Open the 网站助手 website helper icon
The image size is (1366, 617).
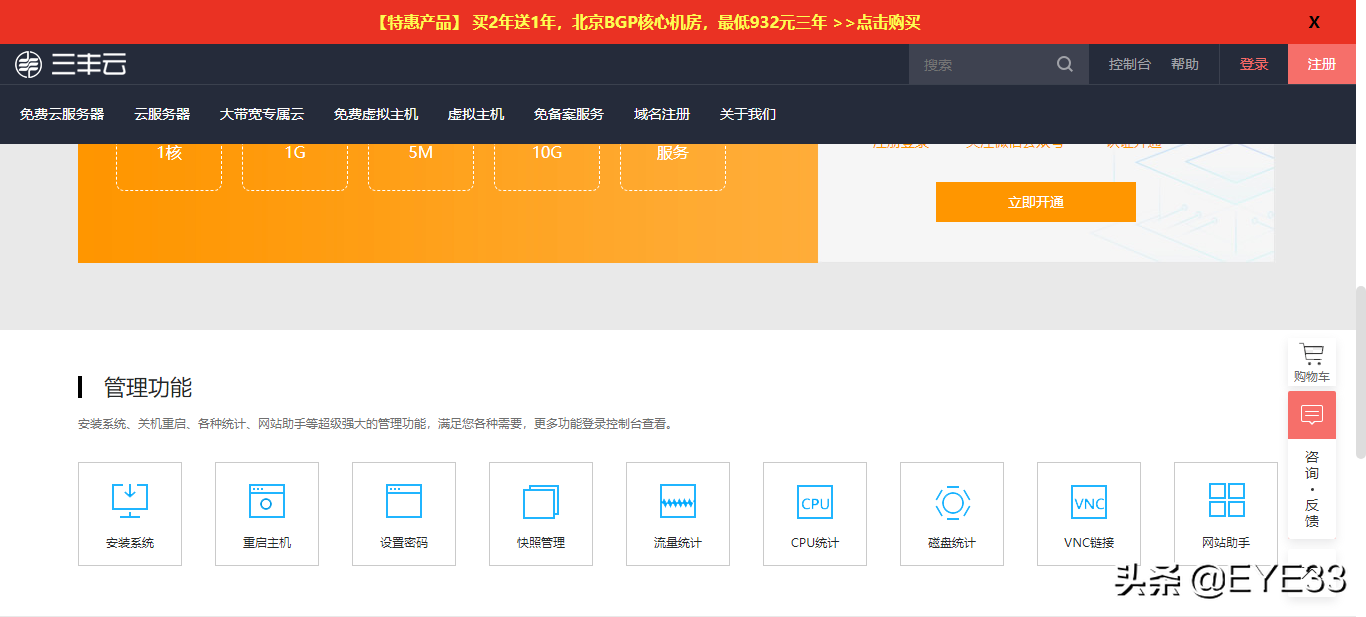click(x=1226, y=500)
